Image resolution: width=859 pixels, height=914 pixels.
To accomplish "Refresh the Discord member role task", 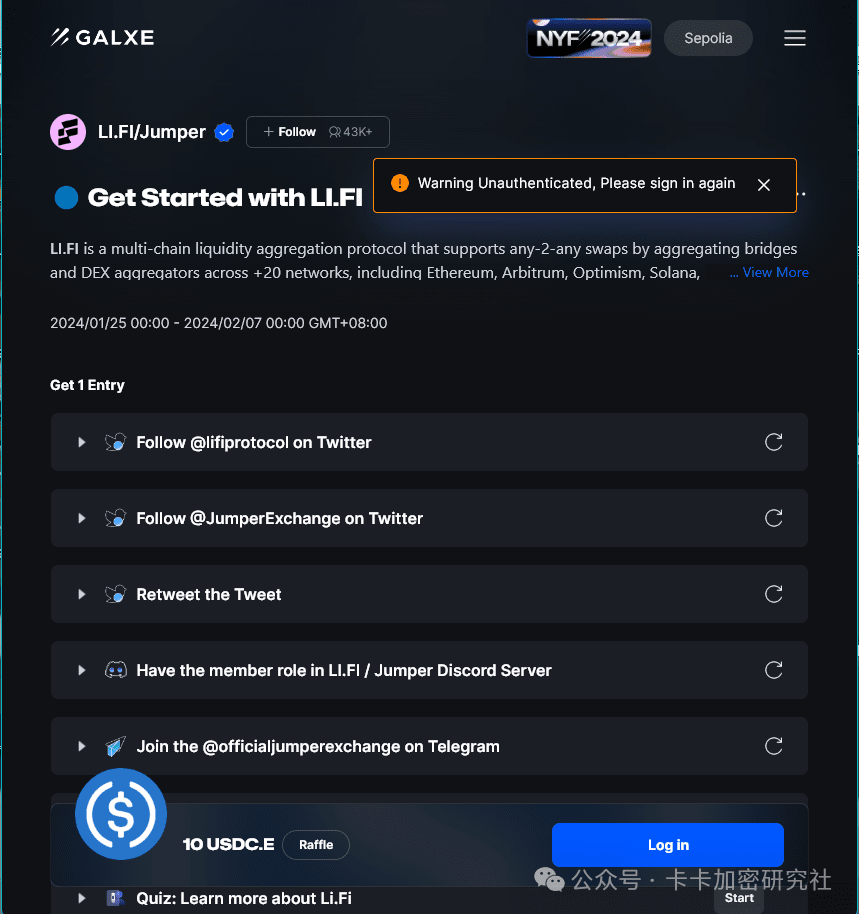I will click(773, 670).
